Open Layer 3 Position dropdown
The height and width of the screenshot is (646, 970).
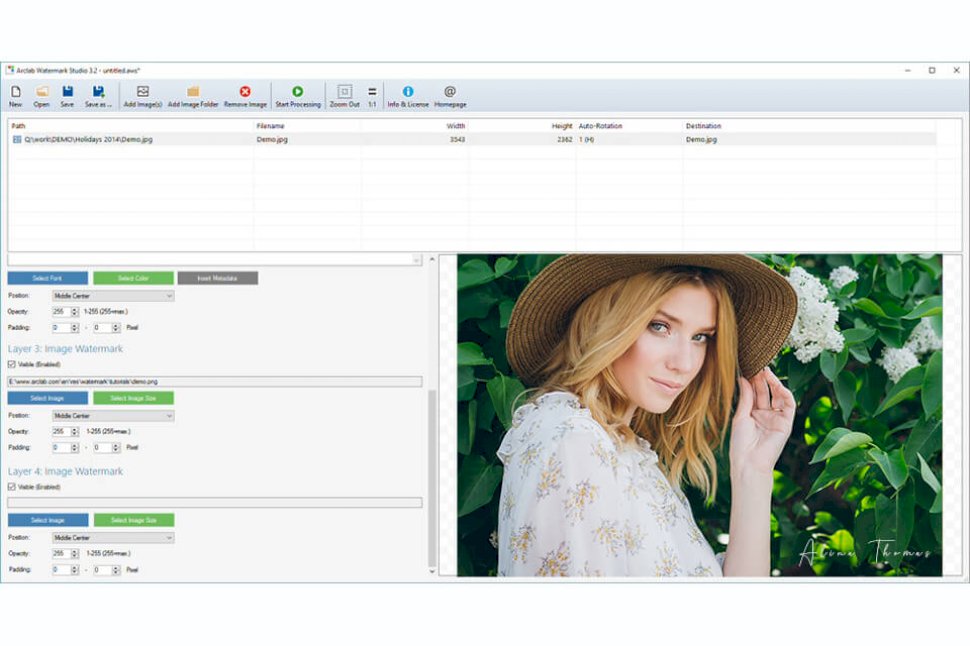(x=113, y=416)
